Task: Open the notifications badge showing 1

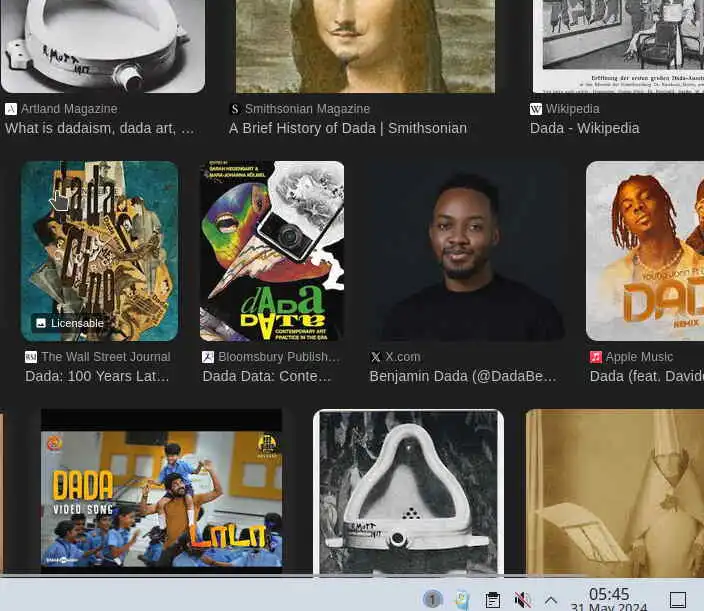Action: [432, 599]
